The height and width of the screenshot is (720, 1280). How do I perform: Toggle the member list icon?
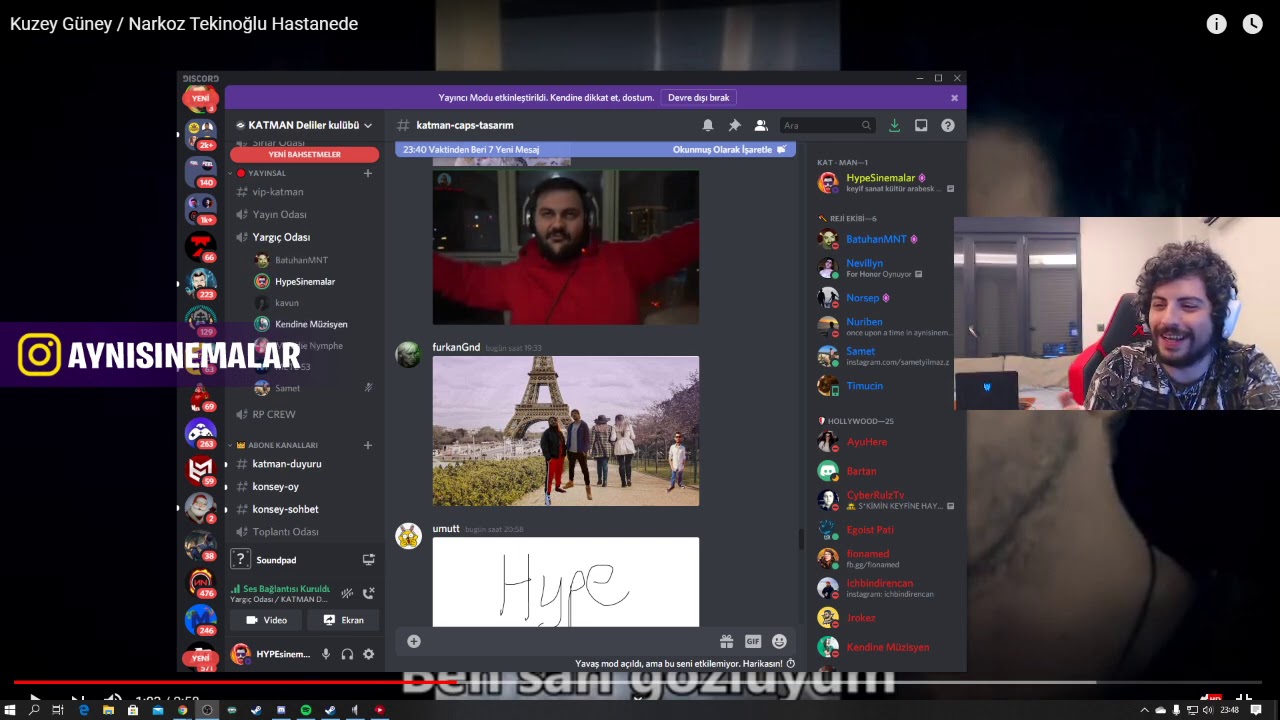pos(761,125)
